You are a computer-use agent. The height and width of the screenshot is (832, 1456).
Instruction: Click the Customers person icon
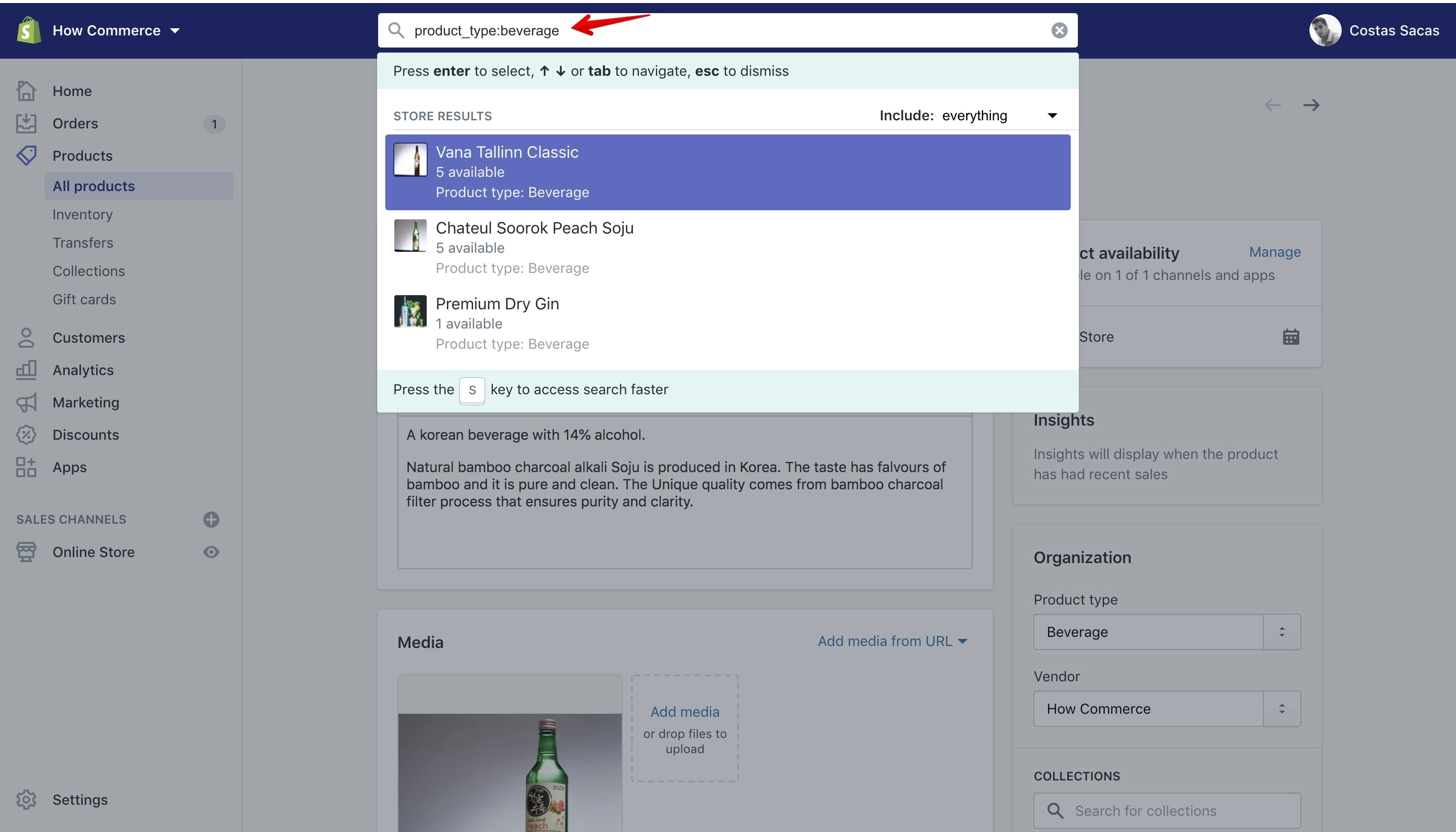26,338
